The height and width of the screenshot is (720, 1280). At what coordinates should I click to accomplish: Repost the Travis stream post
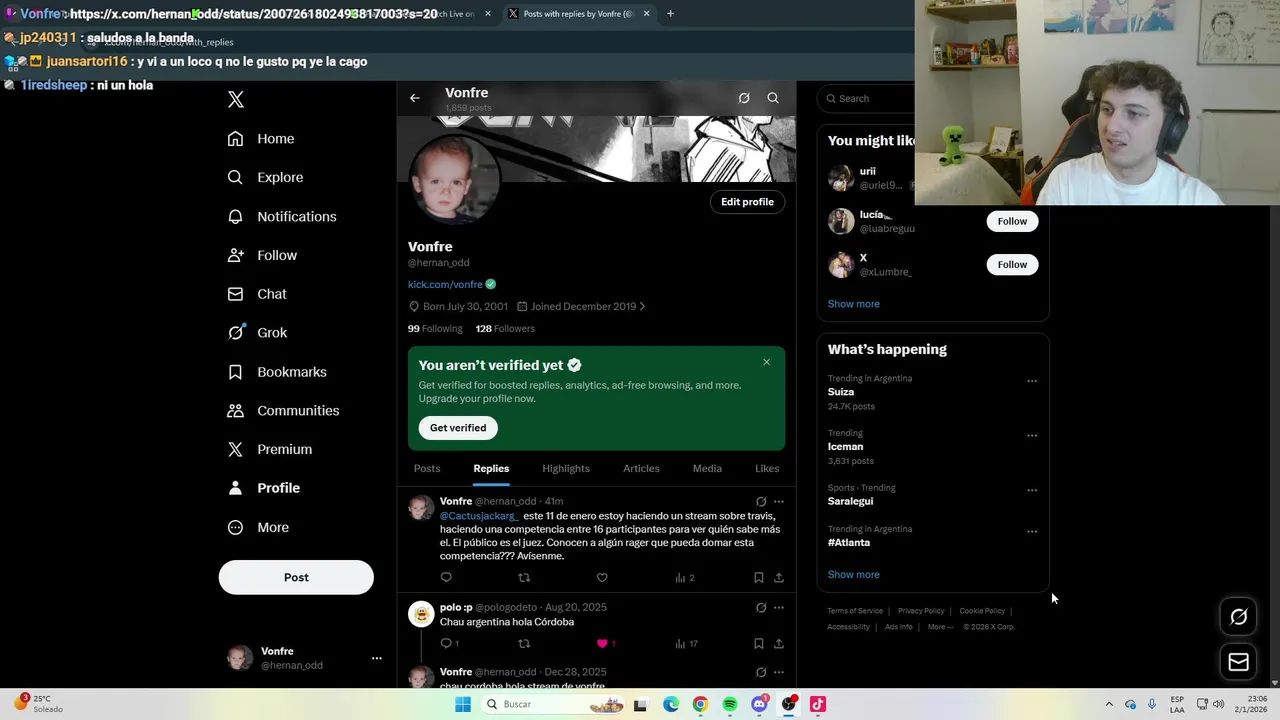click(x=524, y=577)
